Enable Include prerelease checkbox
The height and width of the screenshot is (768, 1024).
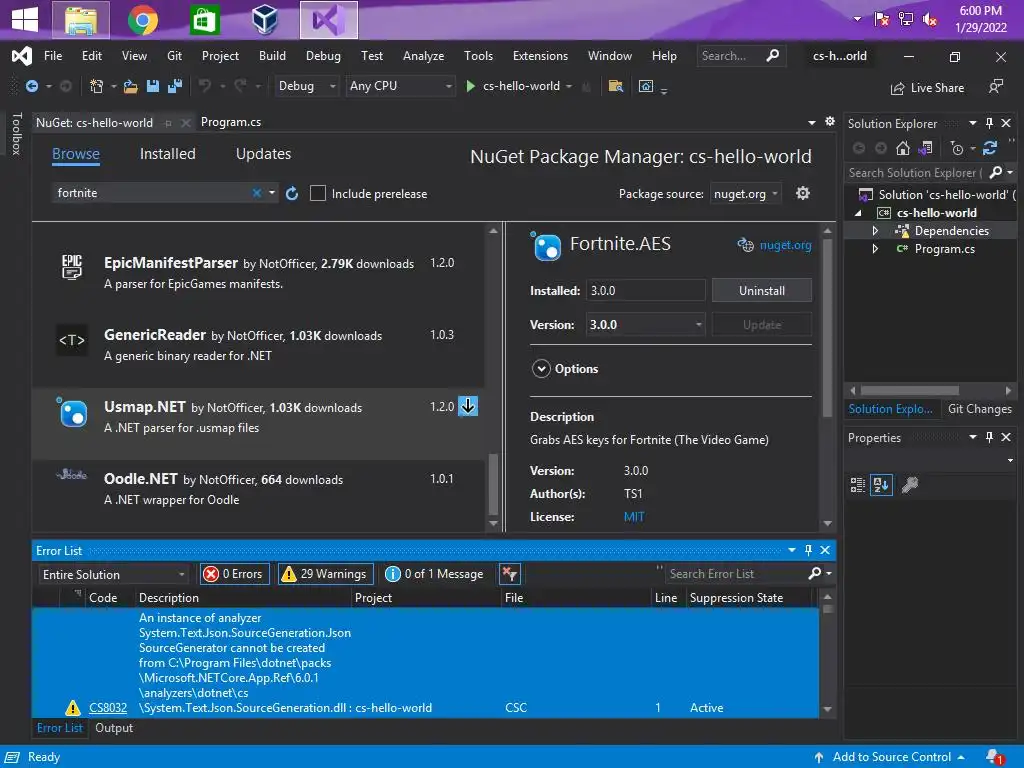pyautogui.click(x=317, y=193)
